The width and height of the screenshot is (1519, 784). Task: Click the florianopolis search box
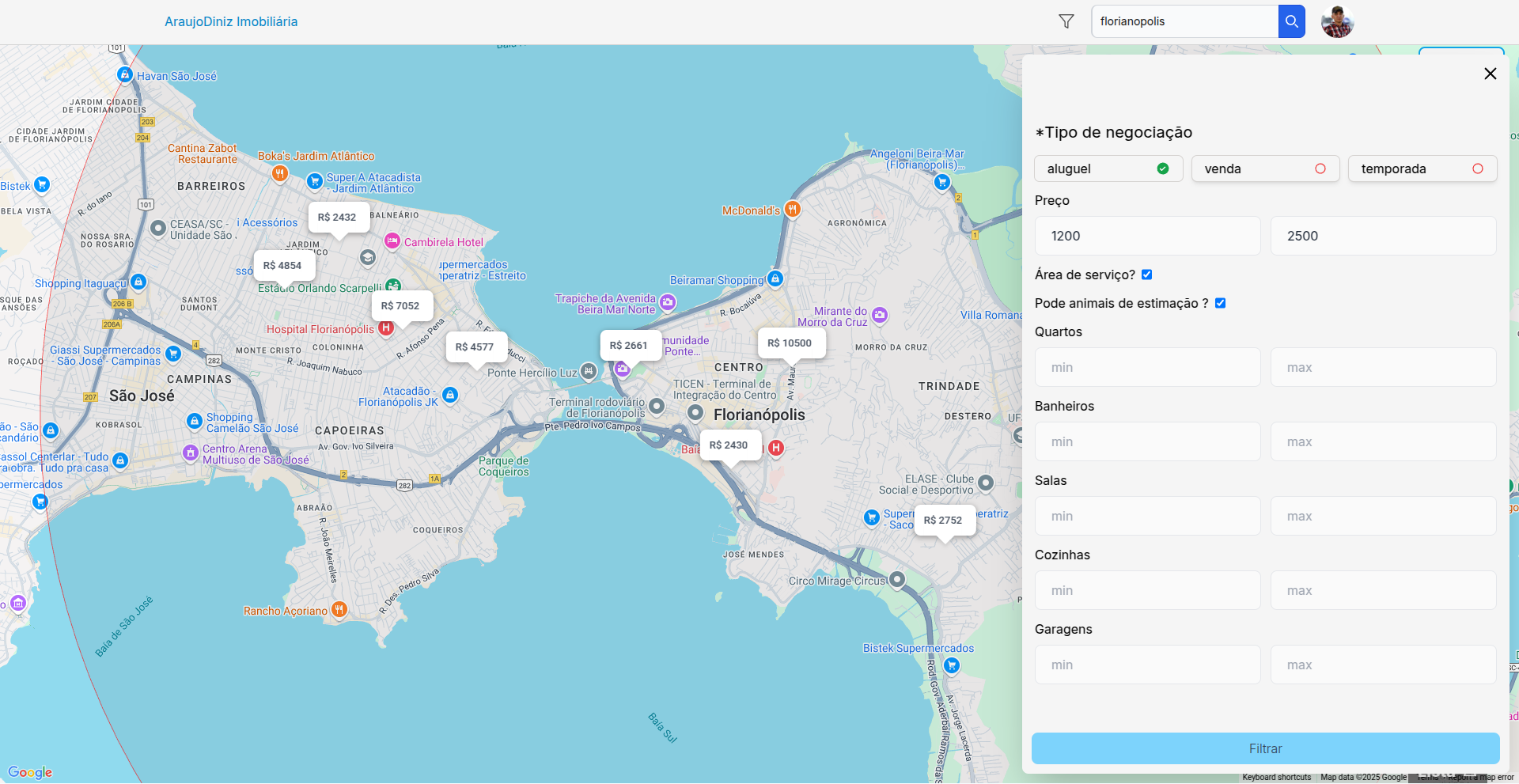[x=1184, y=21]
